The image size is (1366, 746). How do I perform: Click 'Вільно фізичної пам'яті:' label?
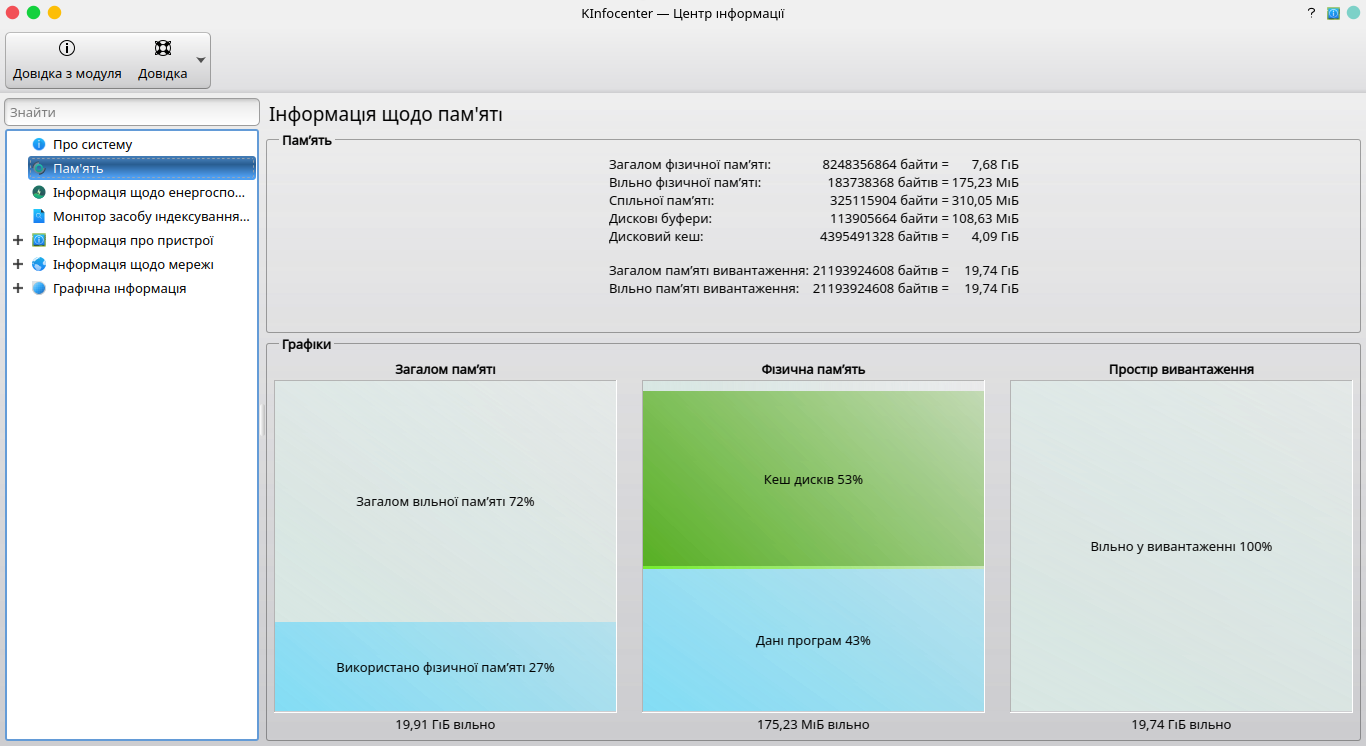(685, 182)
